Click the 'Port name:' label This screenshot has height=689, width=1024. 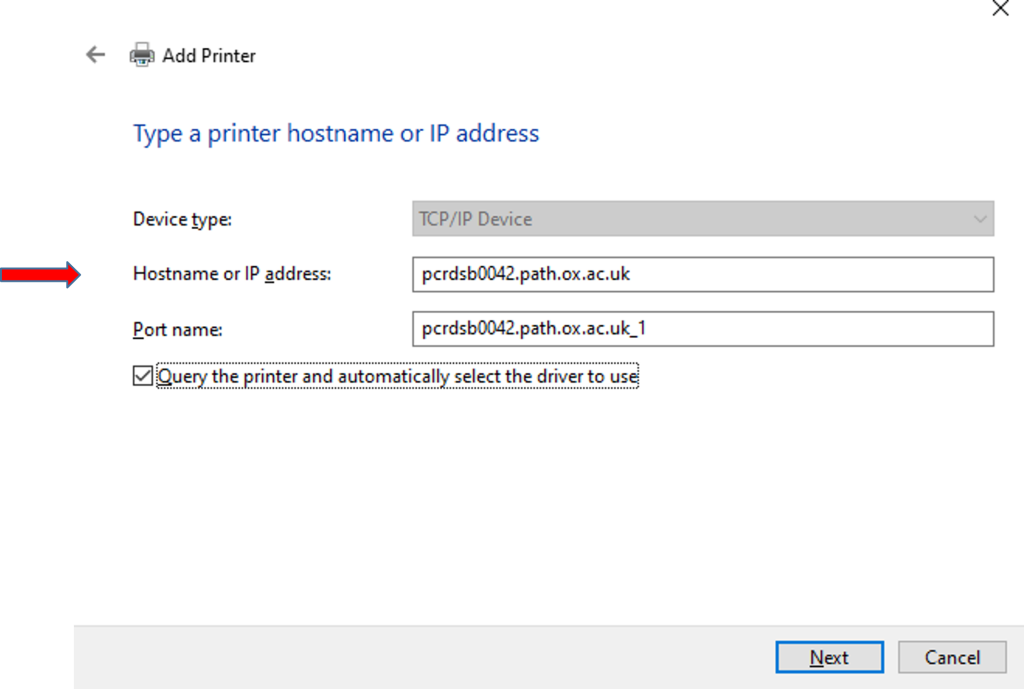(x=178, y=329)
